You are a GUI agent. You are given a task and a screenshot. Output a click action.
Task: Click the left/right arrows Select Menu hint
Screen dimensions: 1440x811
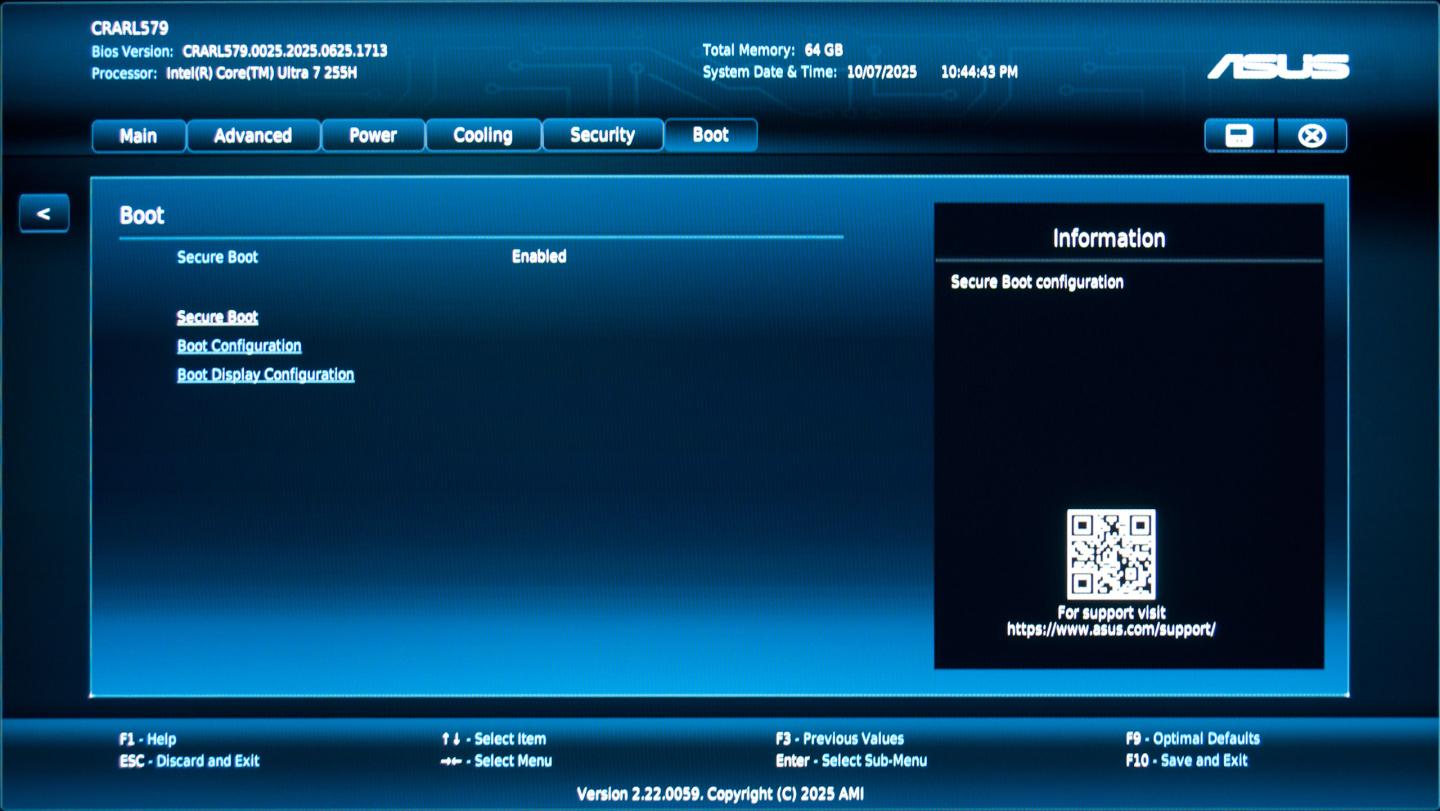click(x=496, y=761)
